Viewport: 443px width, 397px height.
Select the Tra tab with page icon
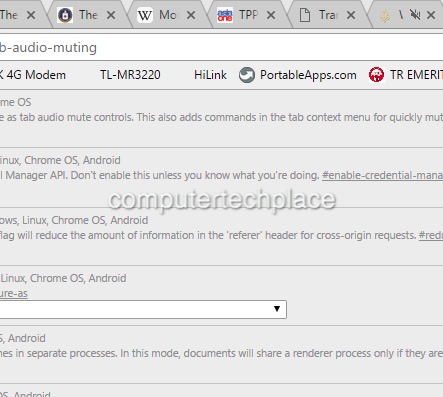328,15
